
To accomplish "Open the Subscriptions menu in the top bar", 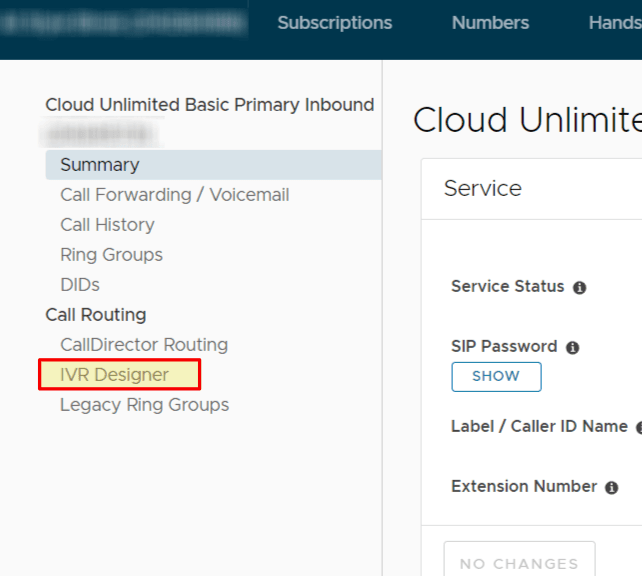I will click(334, 23).
